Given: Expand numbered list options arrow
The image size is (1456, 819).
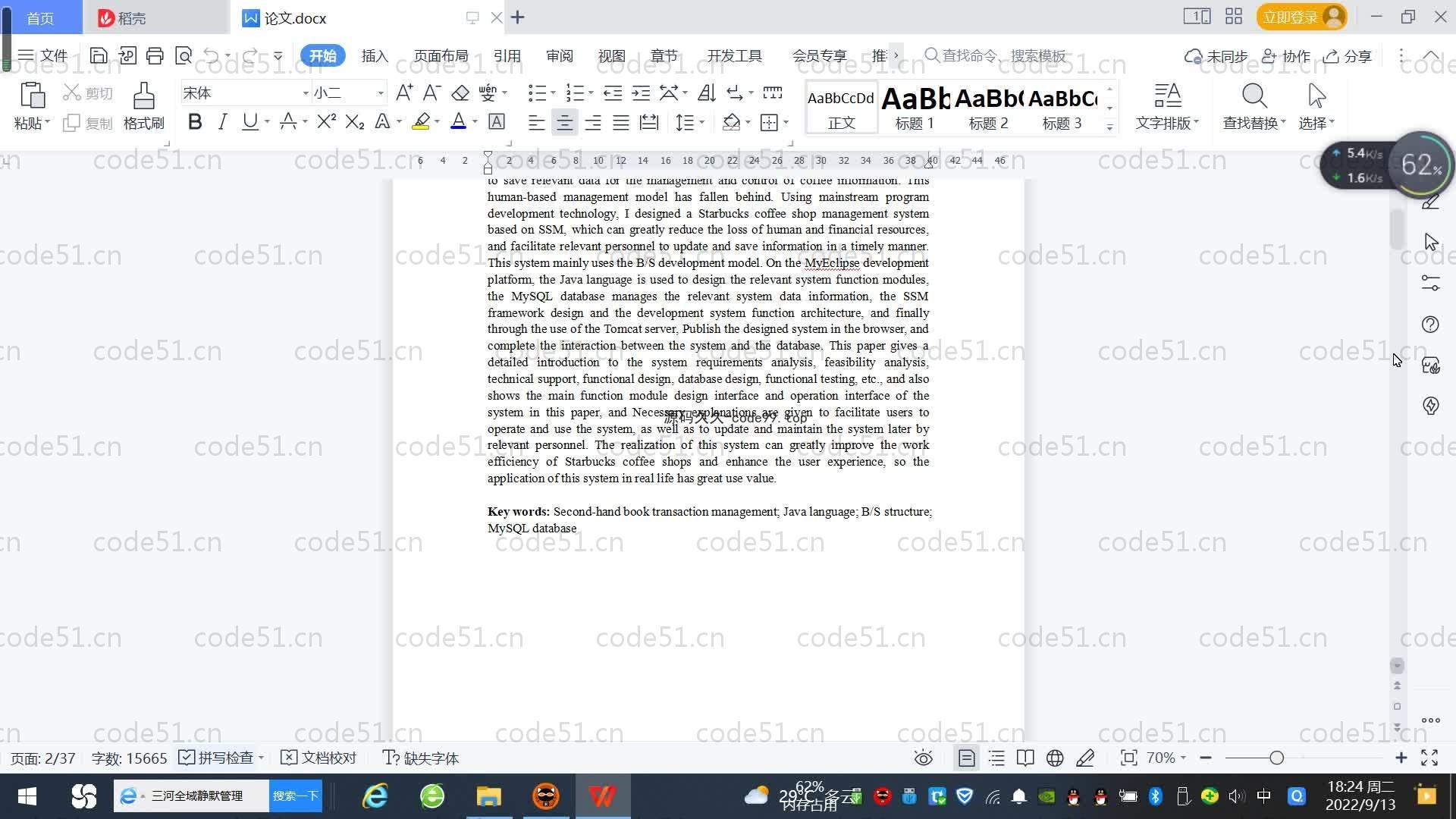Looking at the screenshot, I should [591, 93].
